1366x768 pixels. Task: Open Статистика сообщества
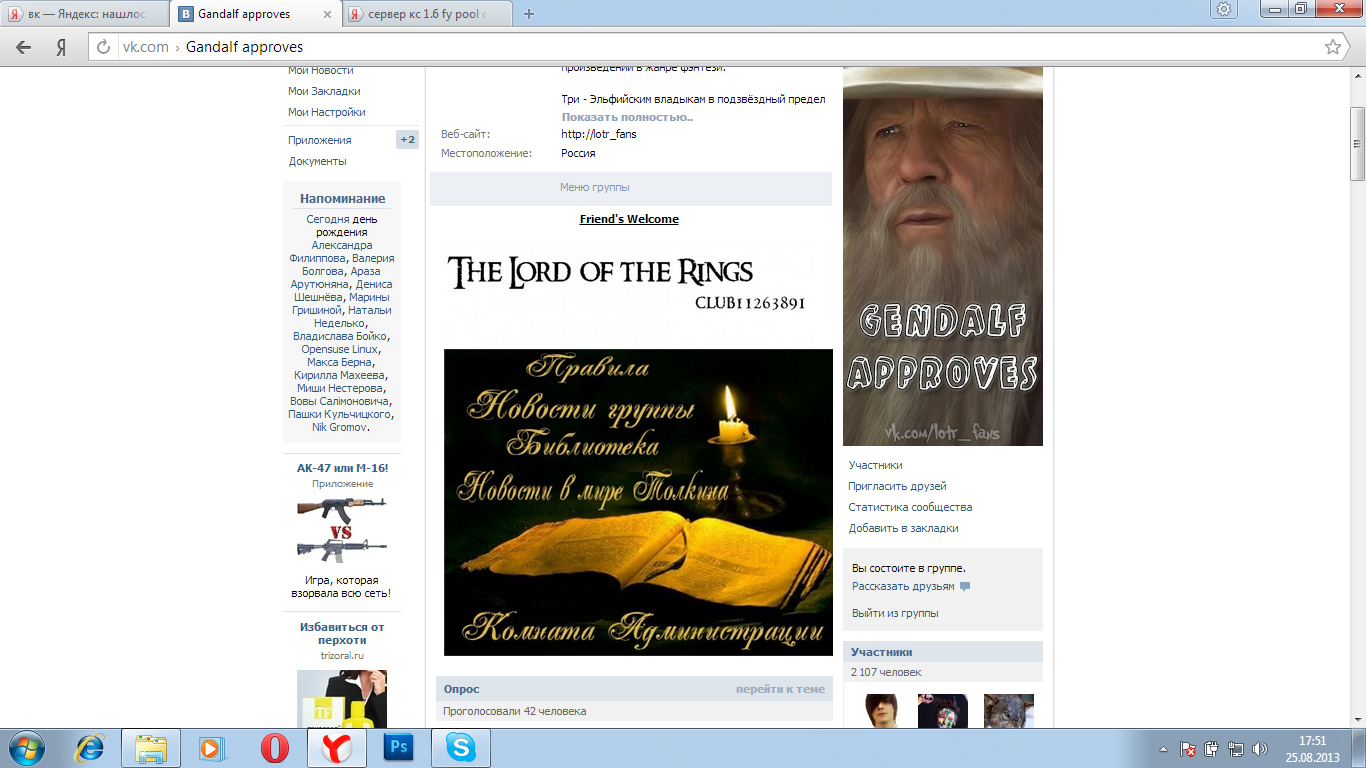(x=910, y=507)
